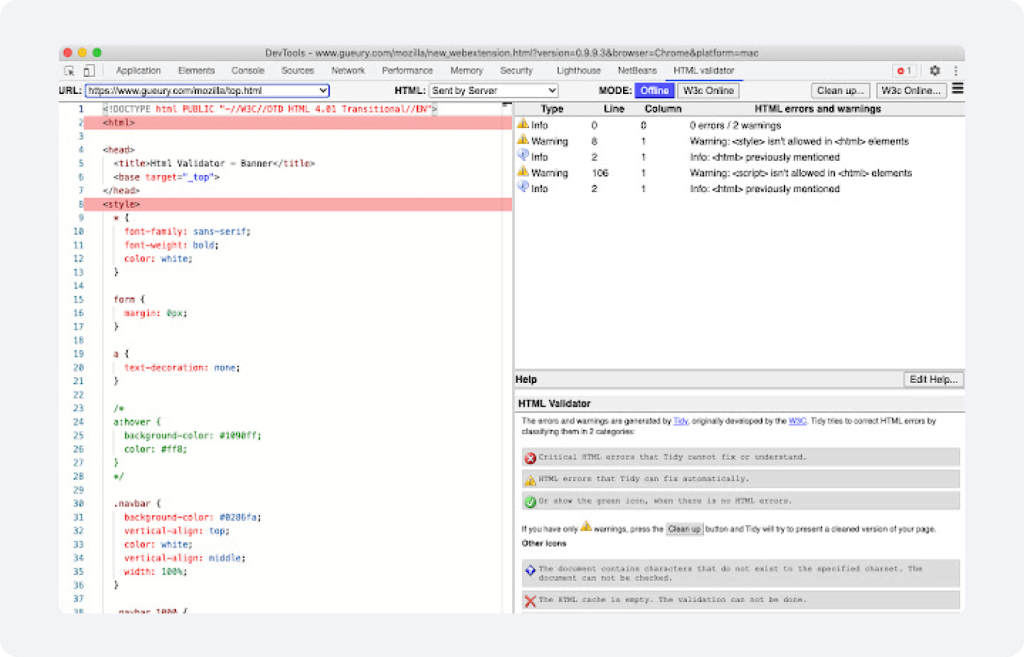Click the info icon of the first '<html> previously mentioned' row
The image size is (1024, 657).
pyautogui.click(x=522, y=155)
